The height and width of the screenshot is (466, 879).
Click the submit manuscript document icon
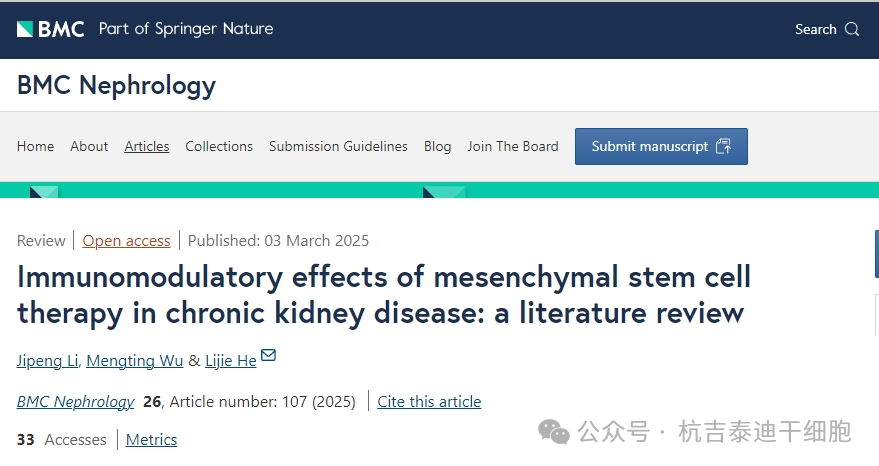(724, 146)
